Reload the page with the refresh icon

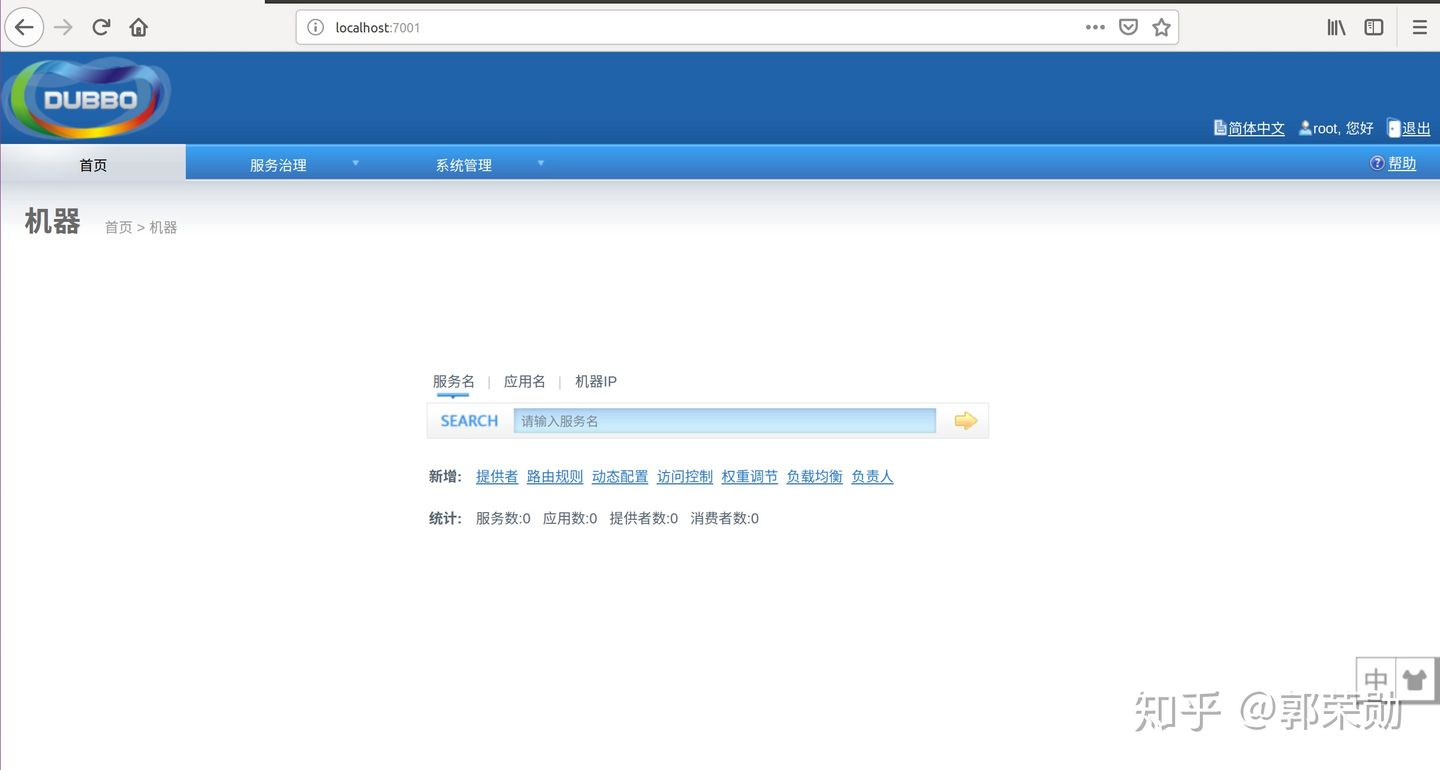[101, 27]
